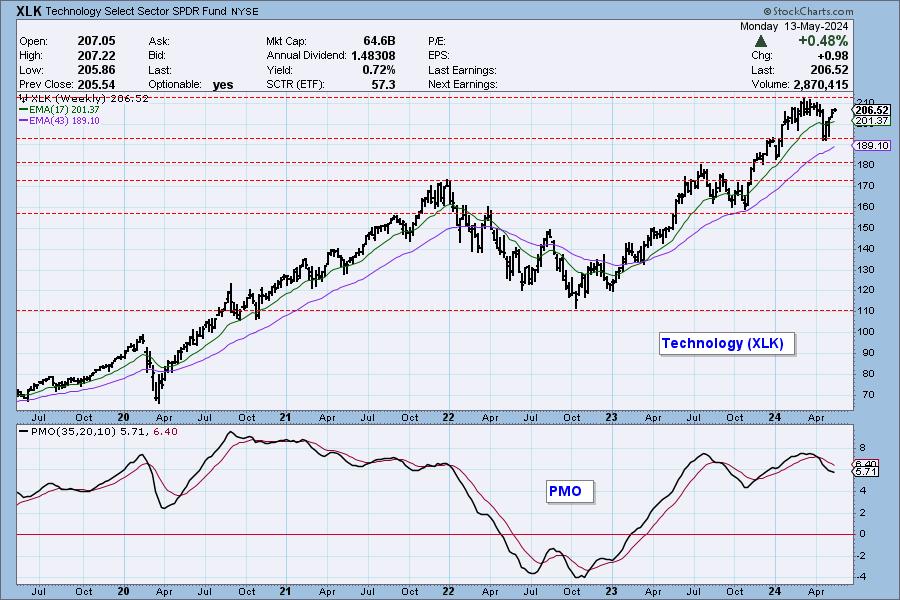The height and width of the screenshot is (600, 900).
Task: Click the Last value 206.52 in the header
Action: click(x=829, y=70)
